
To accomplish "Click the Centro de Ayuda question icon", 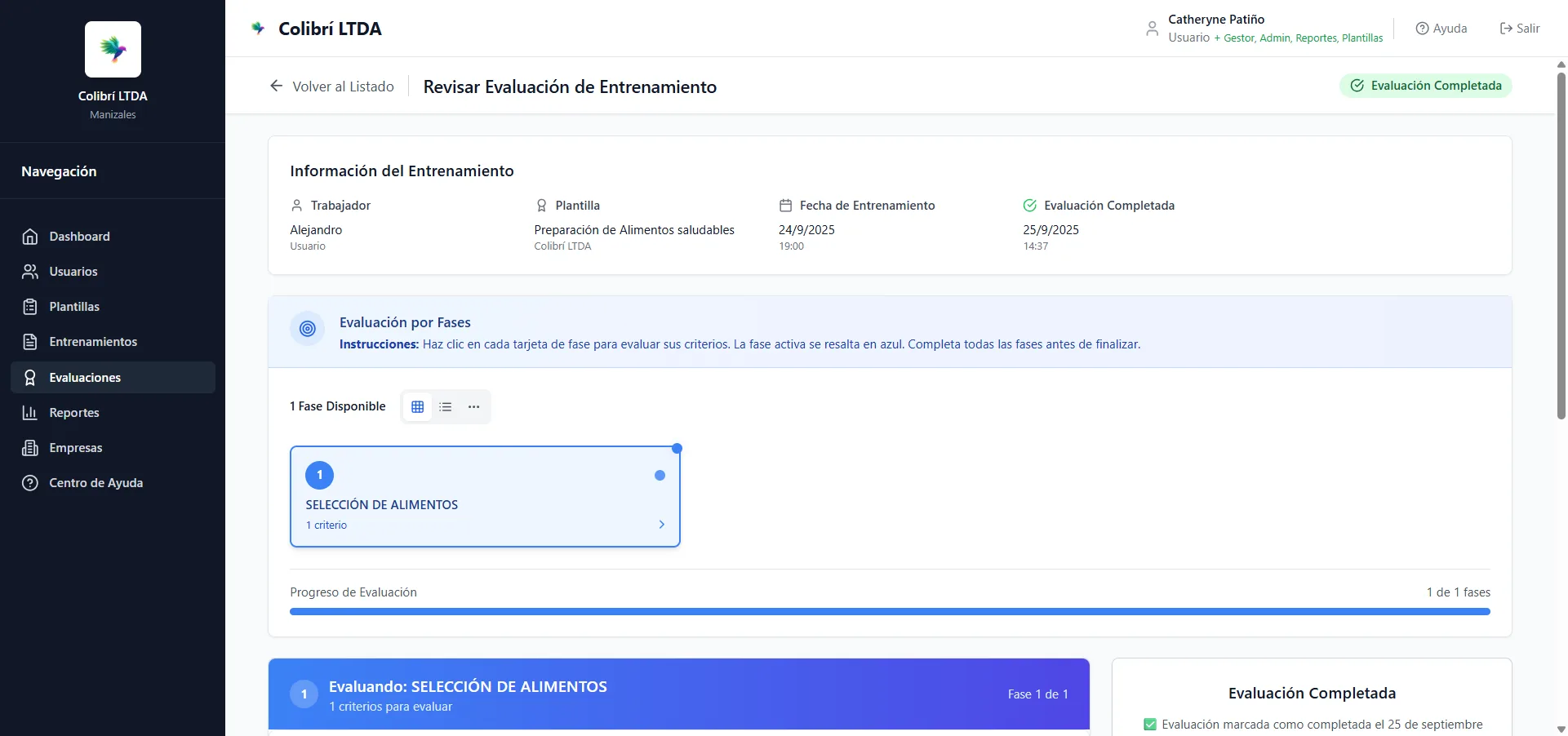I will click(x=30, y=483).
